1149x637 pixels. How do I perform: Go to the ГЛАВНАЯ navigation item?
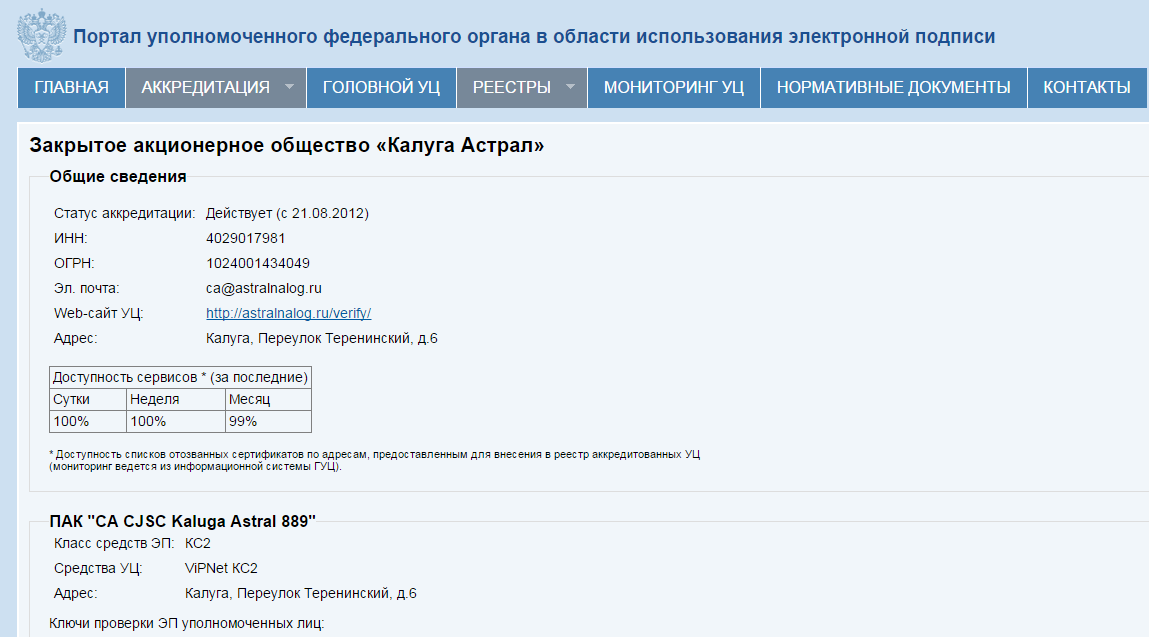coord(70,87)
